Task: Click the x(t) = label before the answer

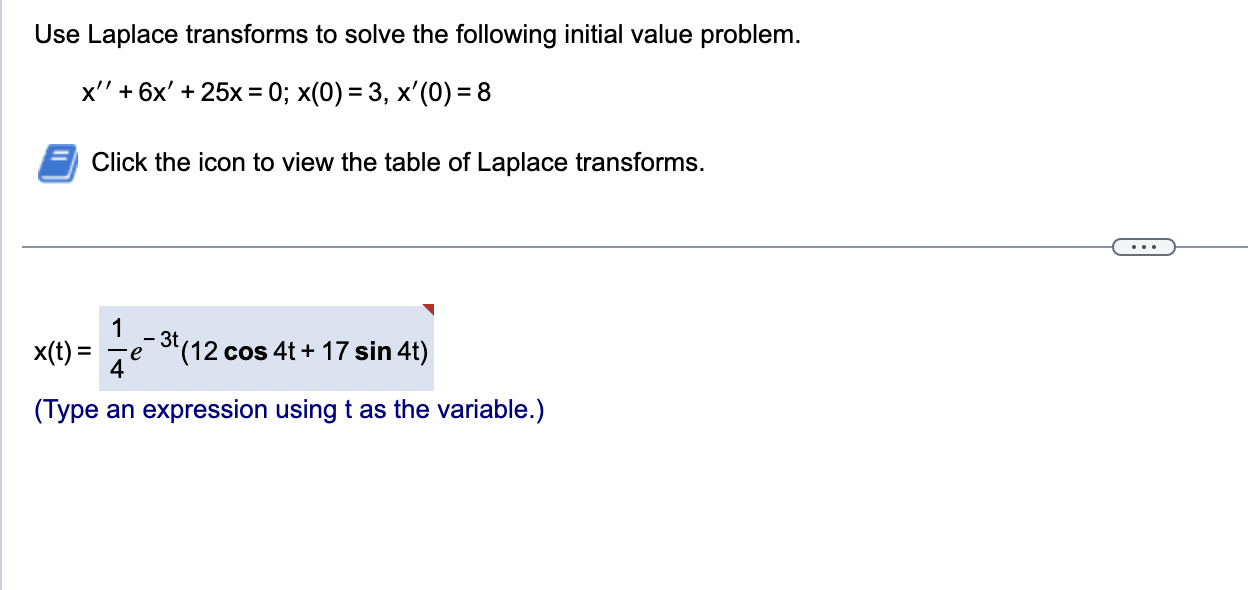Action: [60, 350]
